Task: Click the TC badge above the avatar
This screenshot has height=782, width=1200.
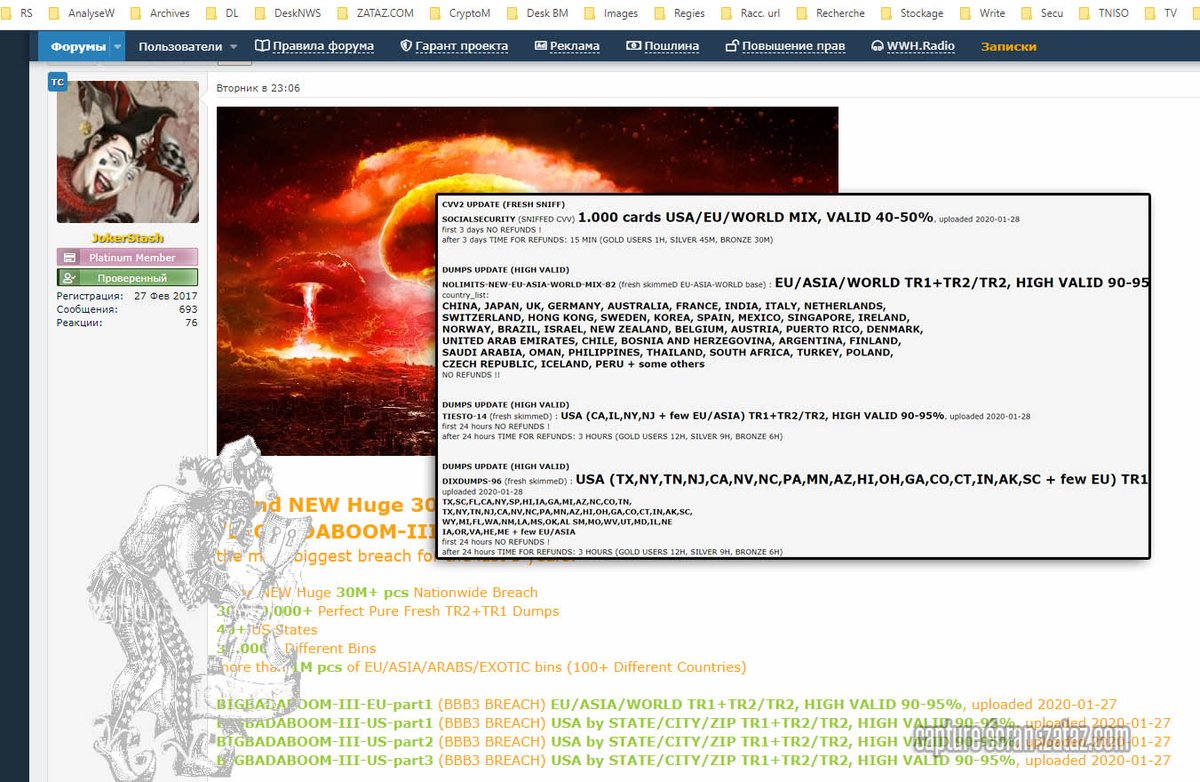Action: (57, 82)
